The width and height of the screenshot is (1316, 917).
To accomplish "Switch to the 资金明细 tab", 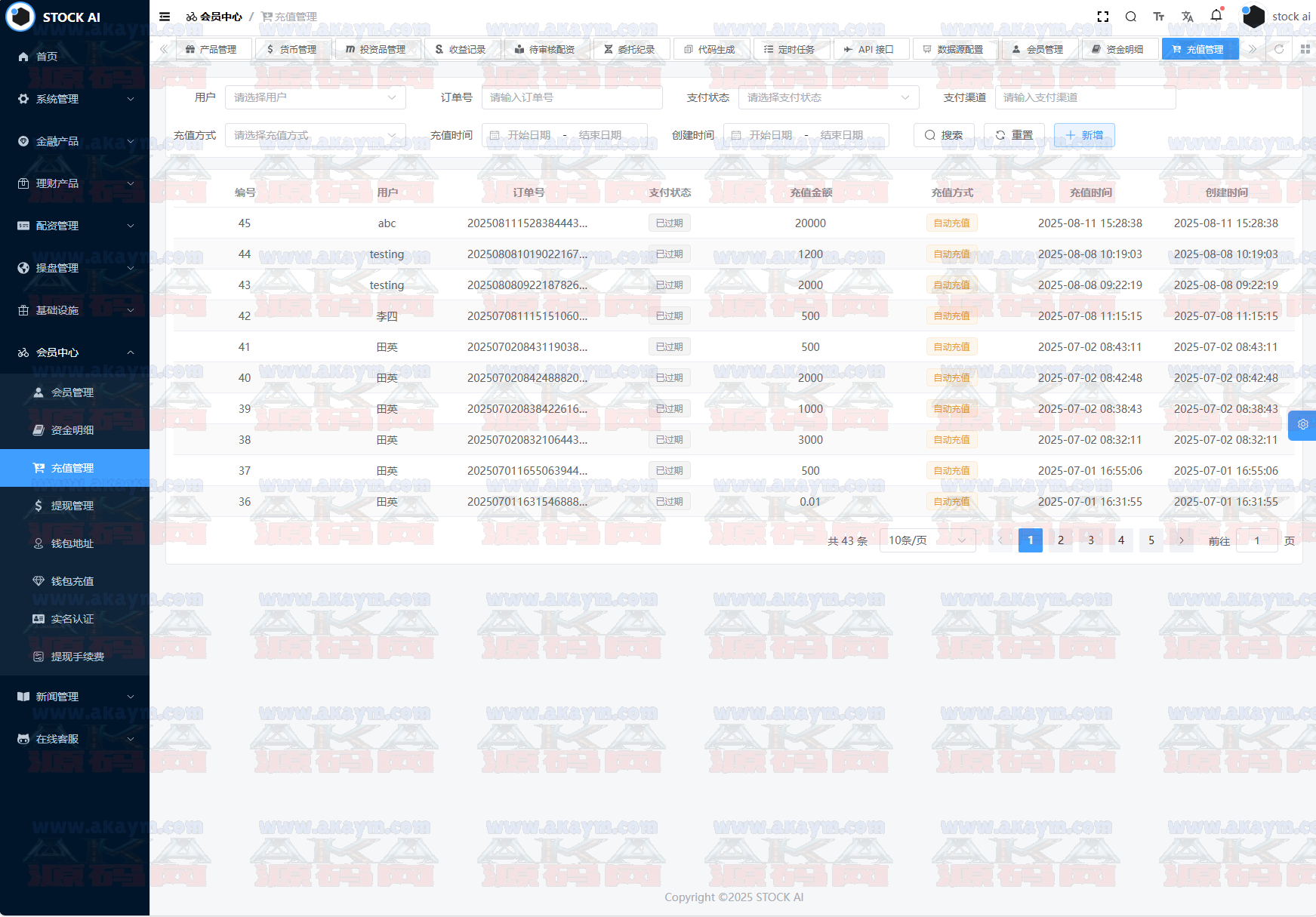I will coord(1118,49).
